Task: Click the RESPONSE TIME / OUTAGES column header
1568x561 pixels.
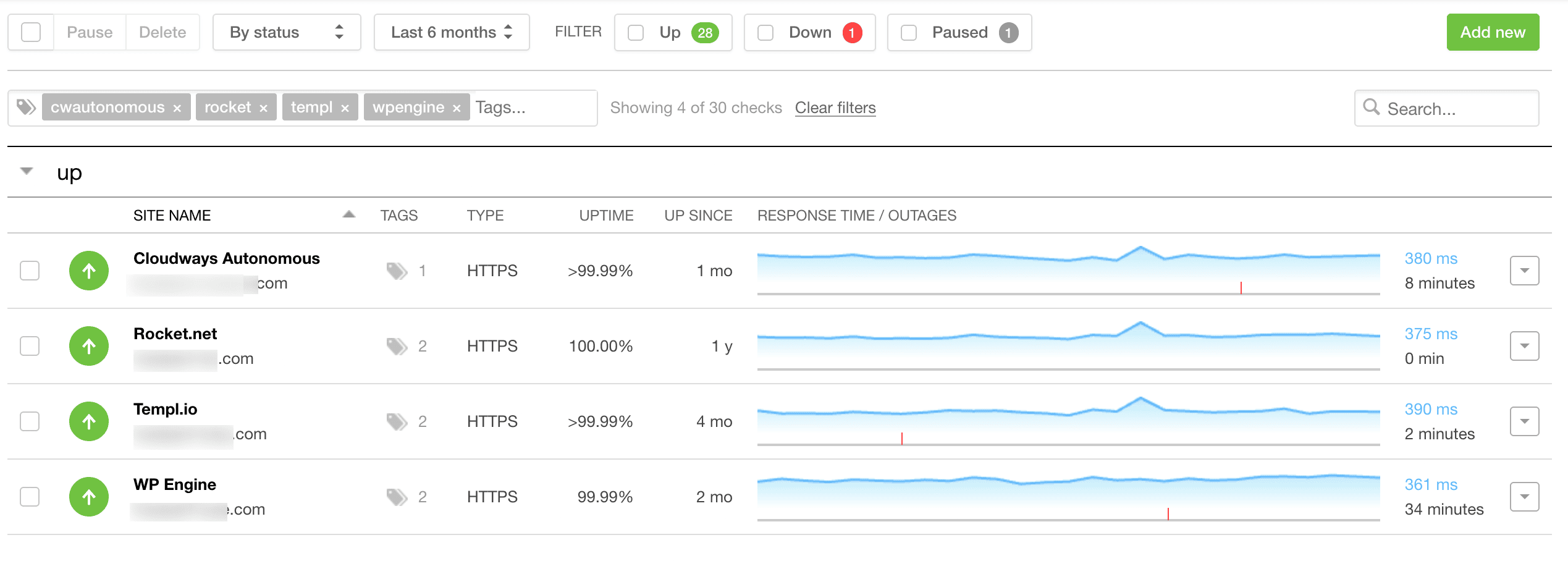Action: coord(857,216)
